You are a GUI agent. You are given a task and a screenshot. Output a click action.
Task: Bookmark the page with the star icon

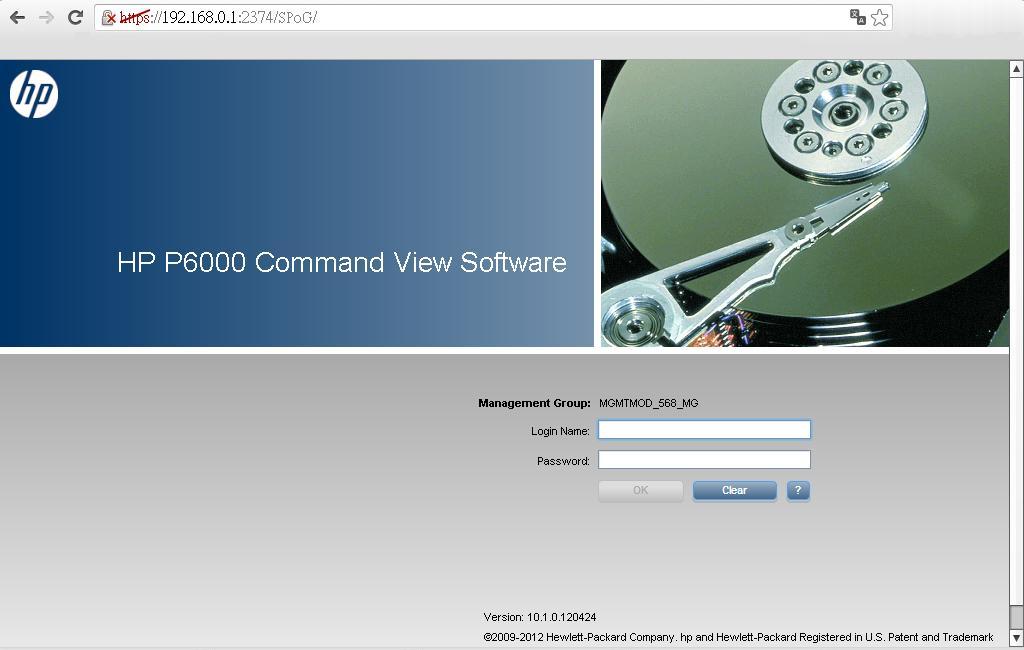click(880, 18)
